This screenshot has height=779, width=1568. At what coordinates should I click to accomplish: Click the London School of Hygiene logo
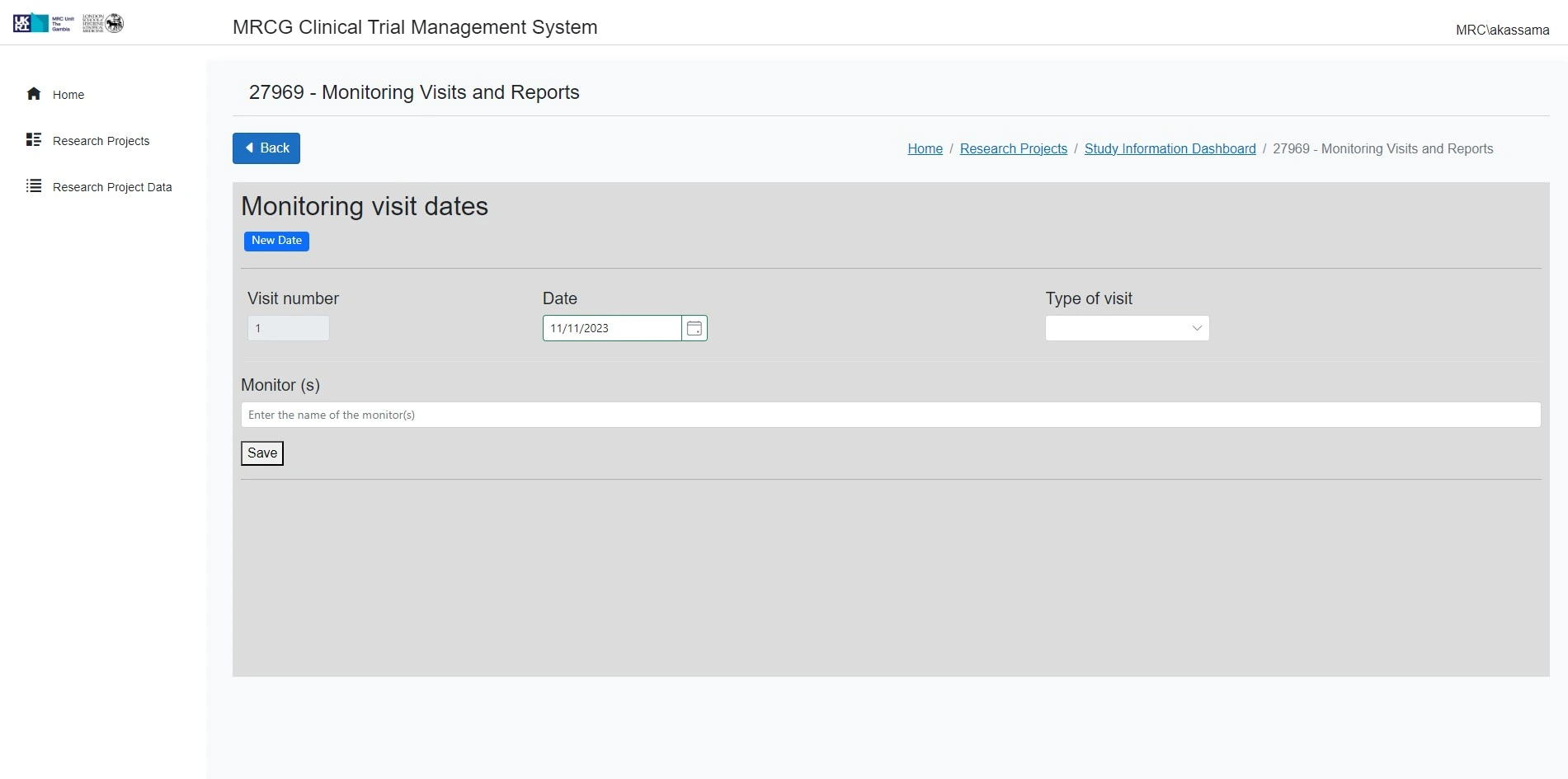pyautogui.click(x=103, y=23)
